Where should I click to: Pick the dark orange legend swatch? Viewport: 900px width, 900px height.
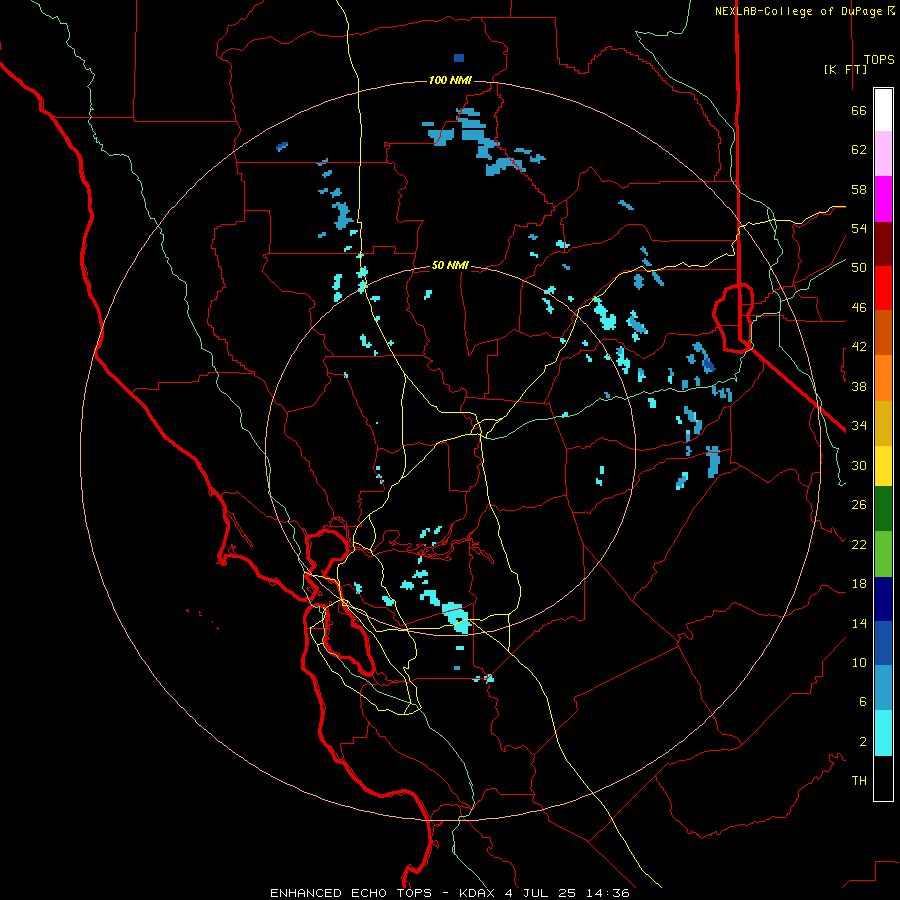(883, 333)
